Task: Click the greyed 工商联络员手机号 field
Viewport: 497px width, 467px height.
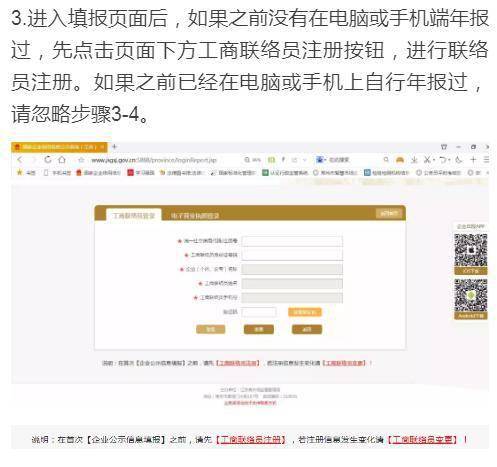Action: click(292, 297)
